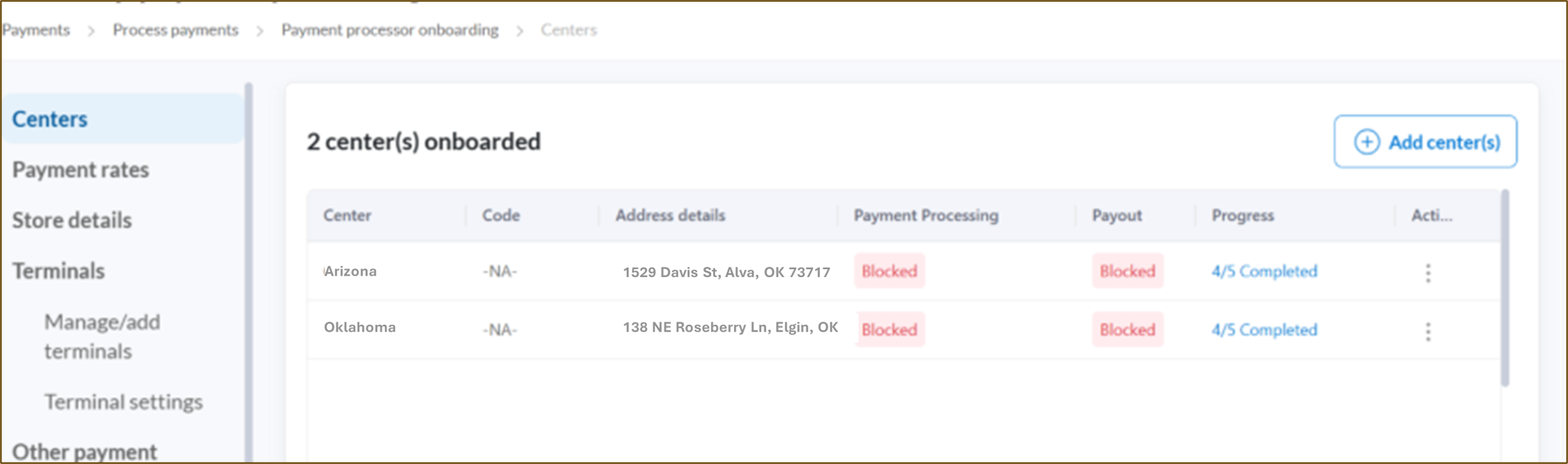Viewport: 1568px width, 464px height.
Task: Open Payment processor onboarding breadcrumb link
Action: coord(389,30)
